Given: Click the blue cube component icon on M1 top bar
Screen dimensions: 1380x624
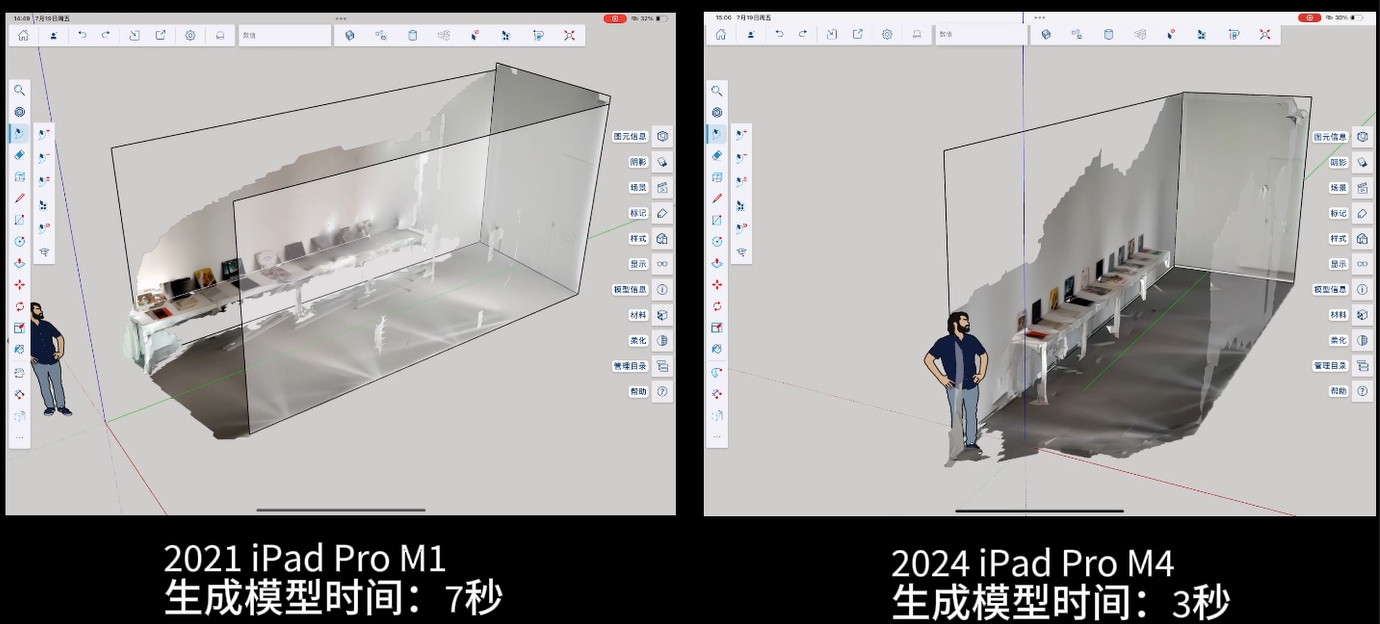Looking at the screenshot, I should pyautogui.click(x=349, y=35).
